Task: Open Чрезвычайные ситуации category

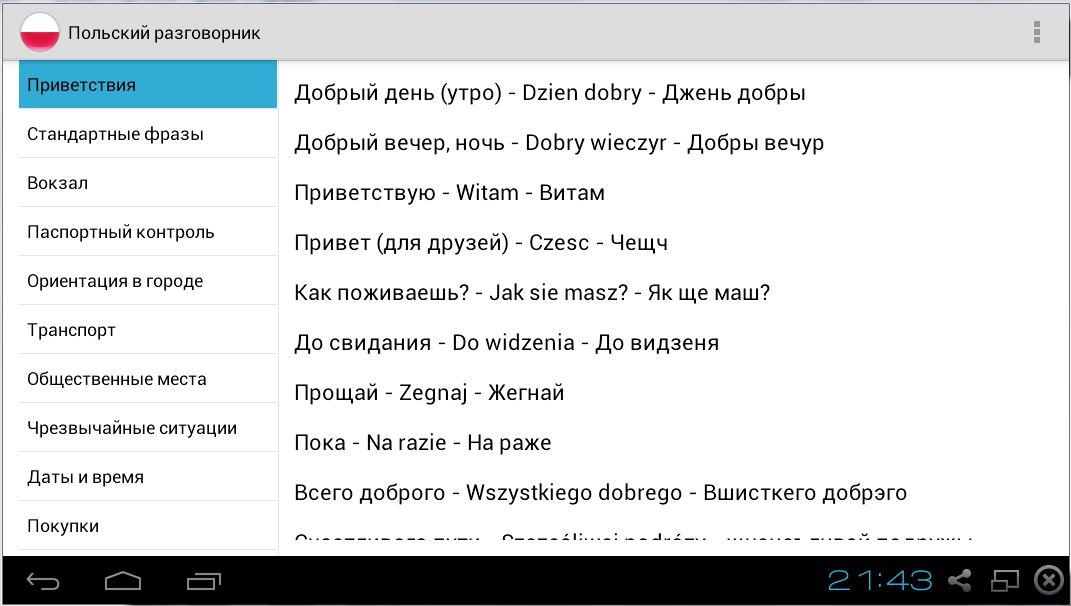Action: click(148, 428)
